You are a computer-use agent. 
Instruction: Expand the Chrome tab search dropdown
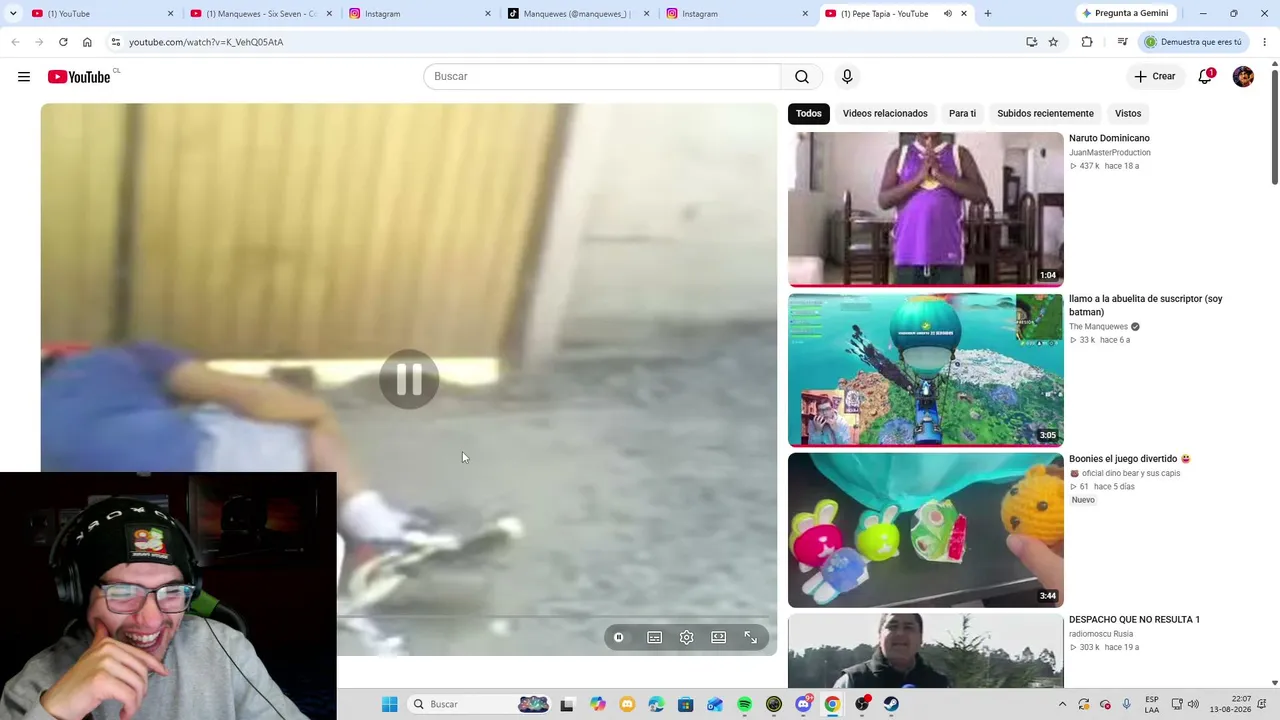click(x=13, y=14)
